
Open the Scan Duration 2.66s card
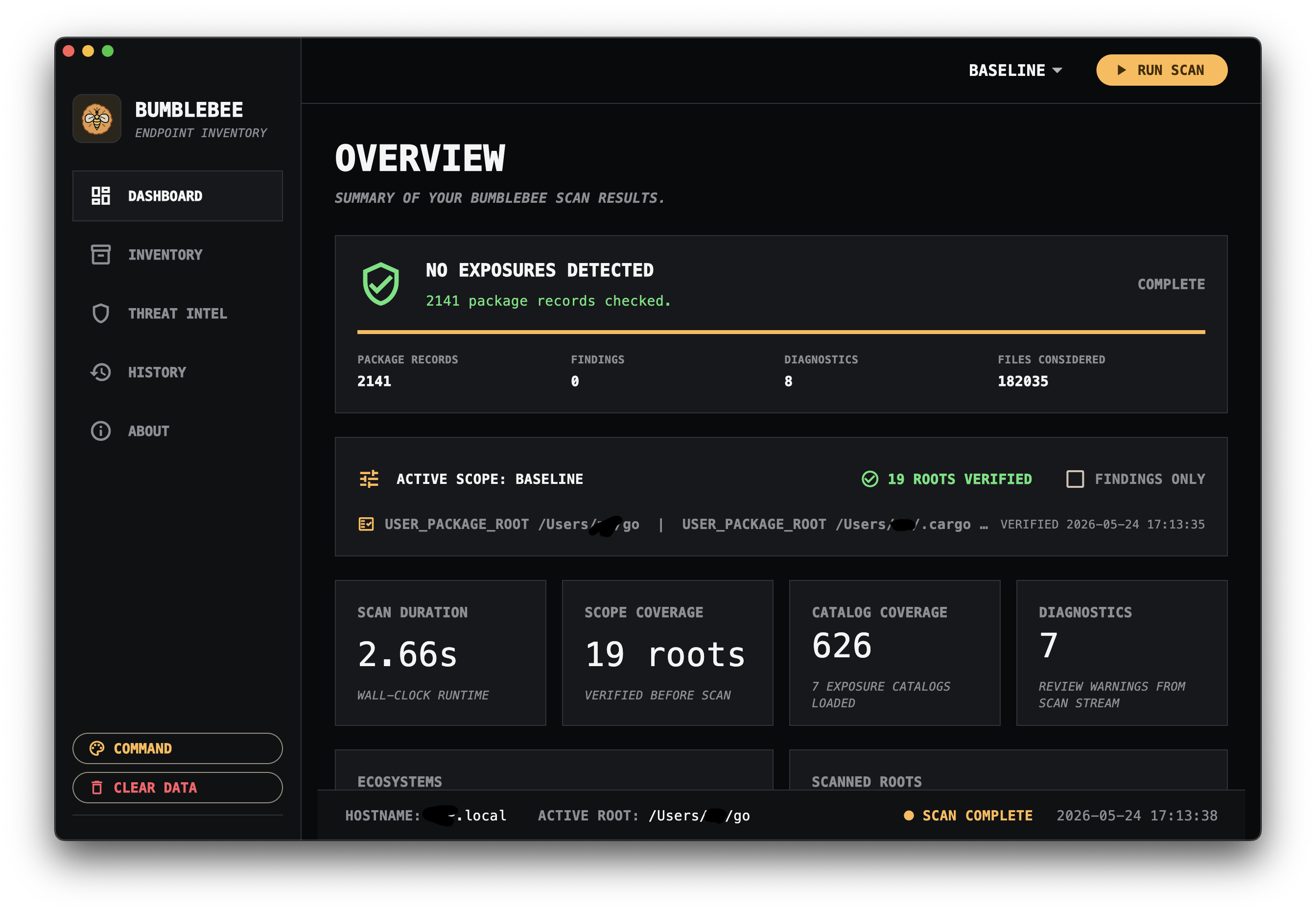point(441,653)
